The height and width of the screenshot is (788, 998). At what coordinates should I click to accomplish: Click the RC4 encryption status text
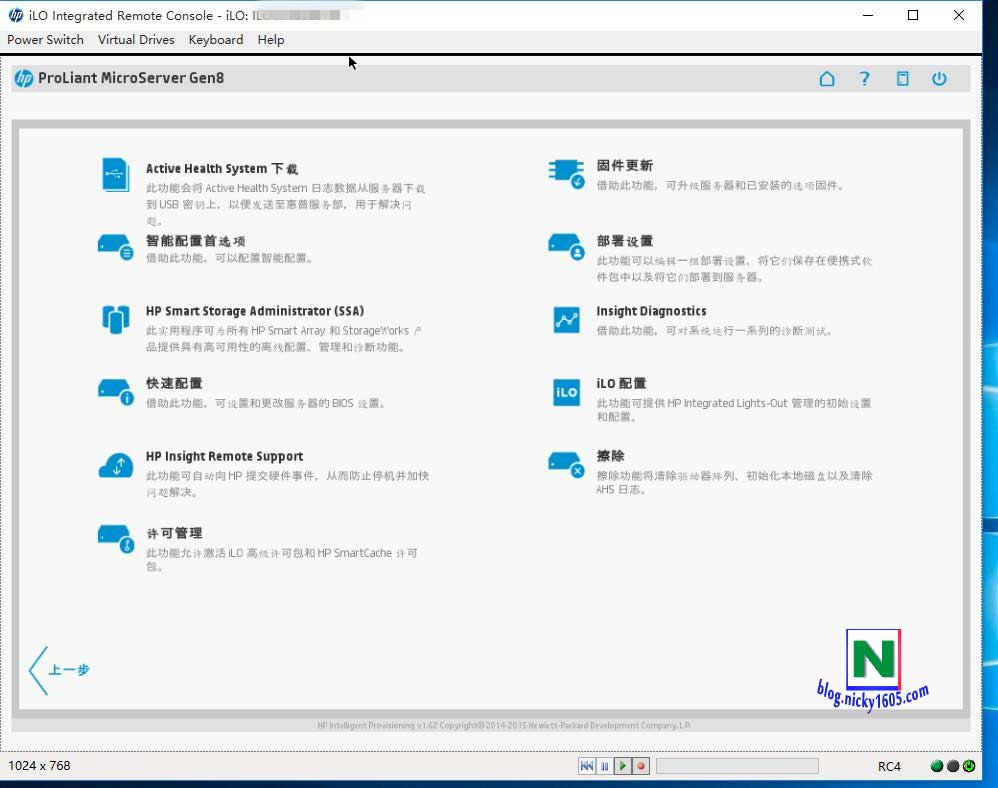tap(889, 766)
